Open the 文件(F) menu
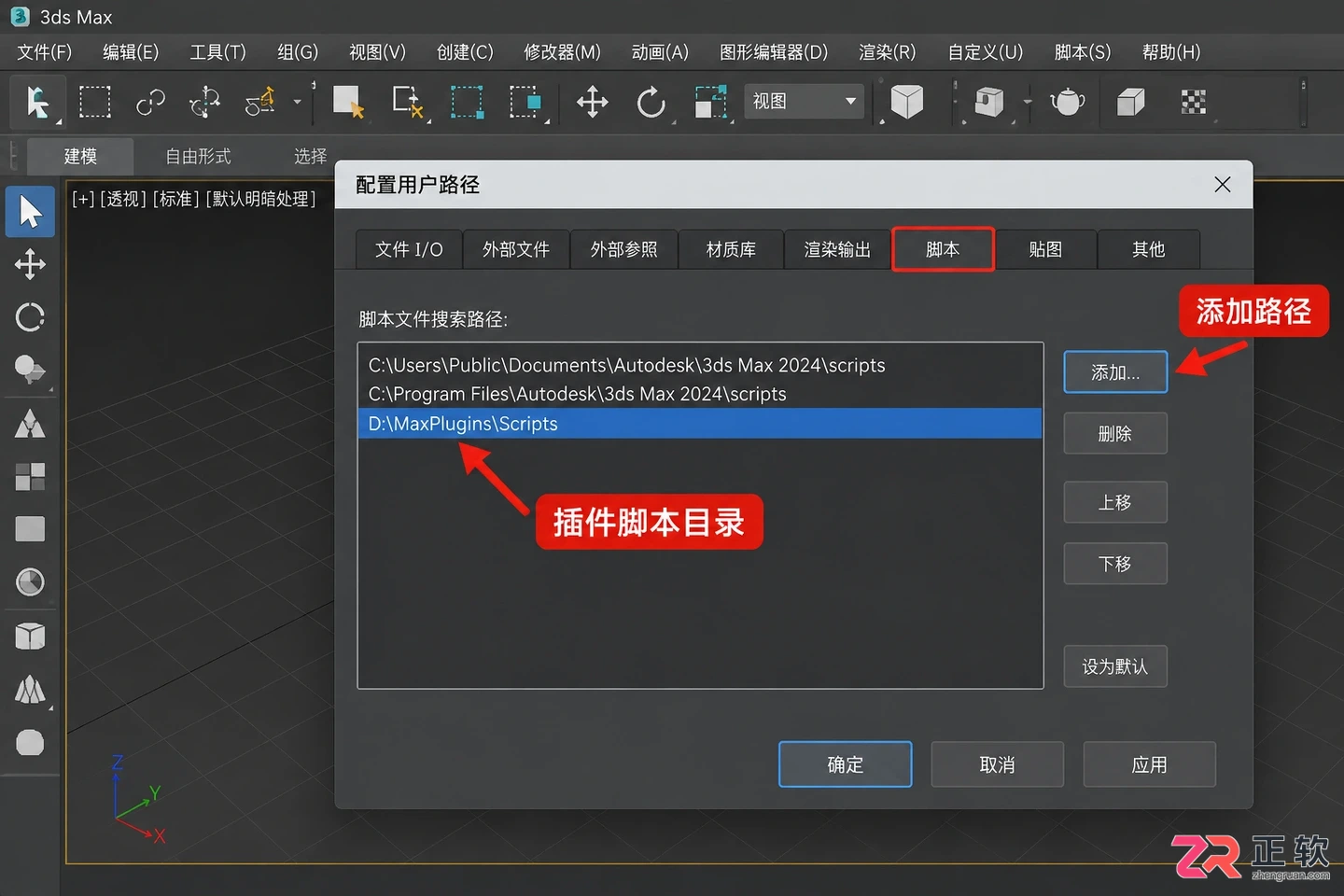1344x896 pixels. pyautogui.click(x=45, y=52)
